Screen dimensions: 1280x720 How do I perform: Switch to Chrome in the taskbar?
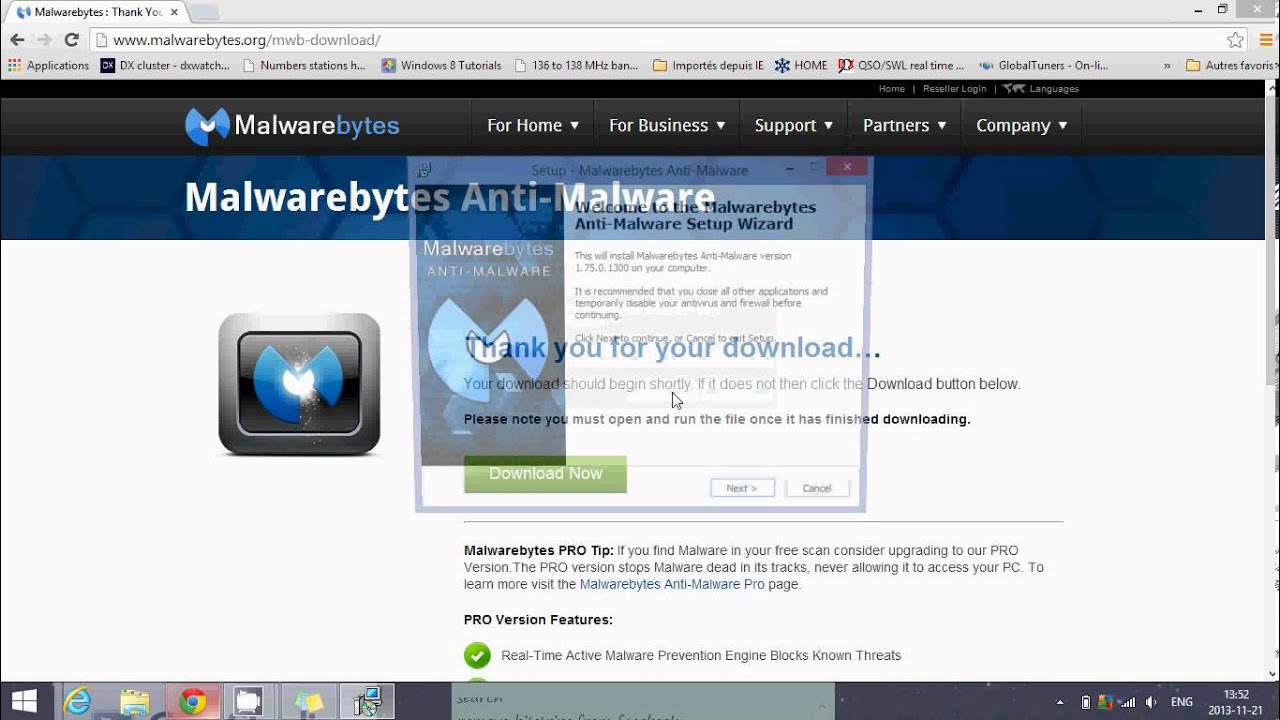tap(192, 701)
